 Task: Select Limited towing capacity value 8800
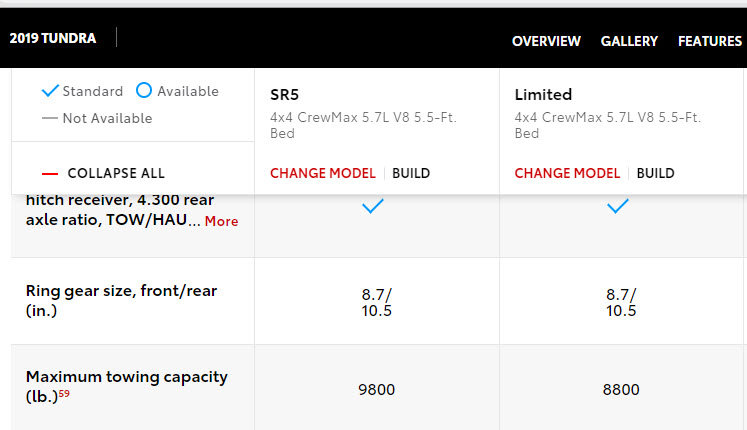click(x=621, y=390)
